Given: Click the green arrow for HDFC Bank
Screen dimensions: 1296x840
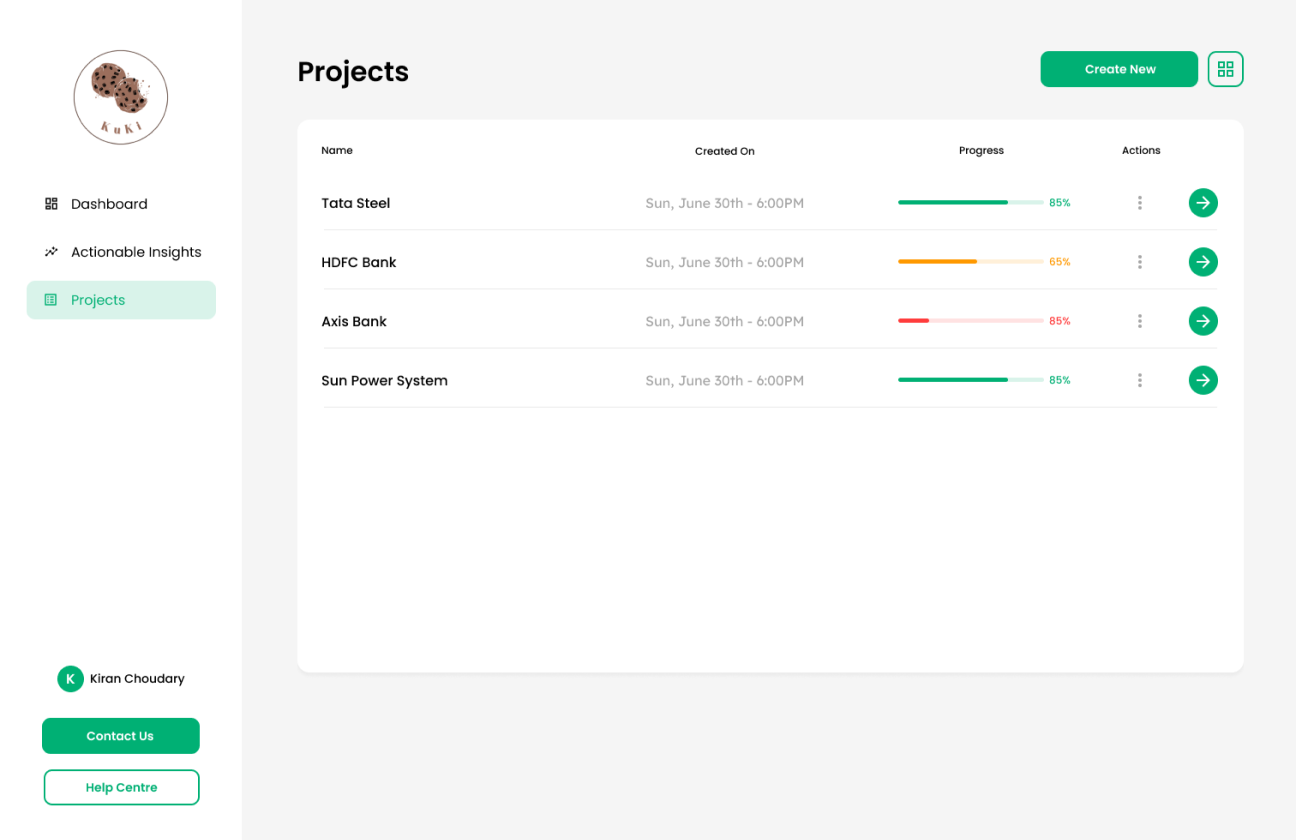Looking at the screenshot, I should pos(1203,262).
